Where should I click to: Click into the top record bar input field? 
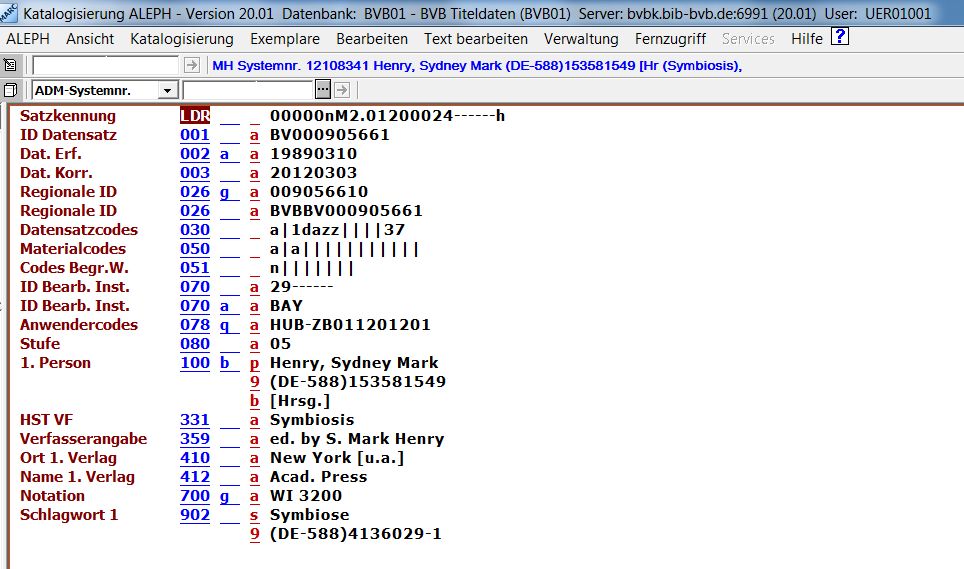[x=106, y=65]
